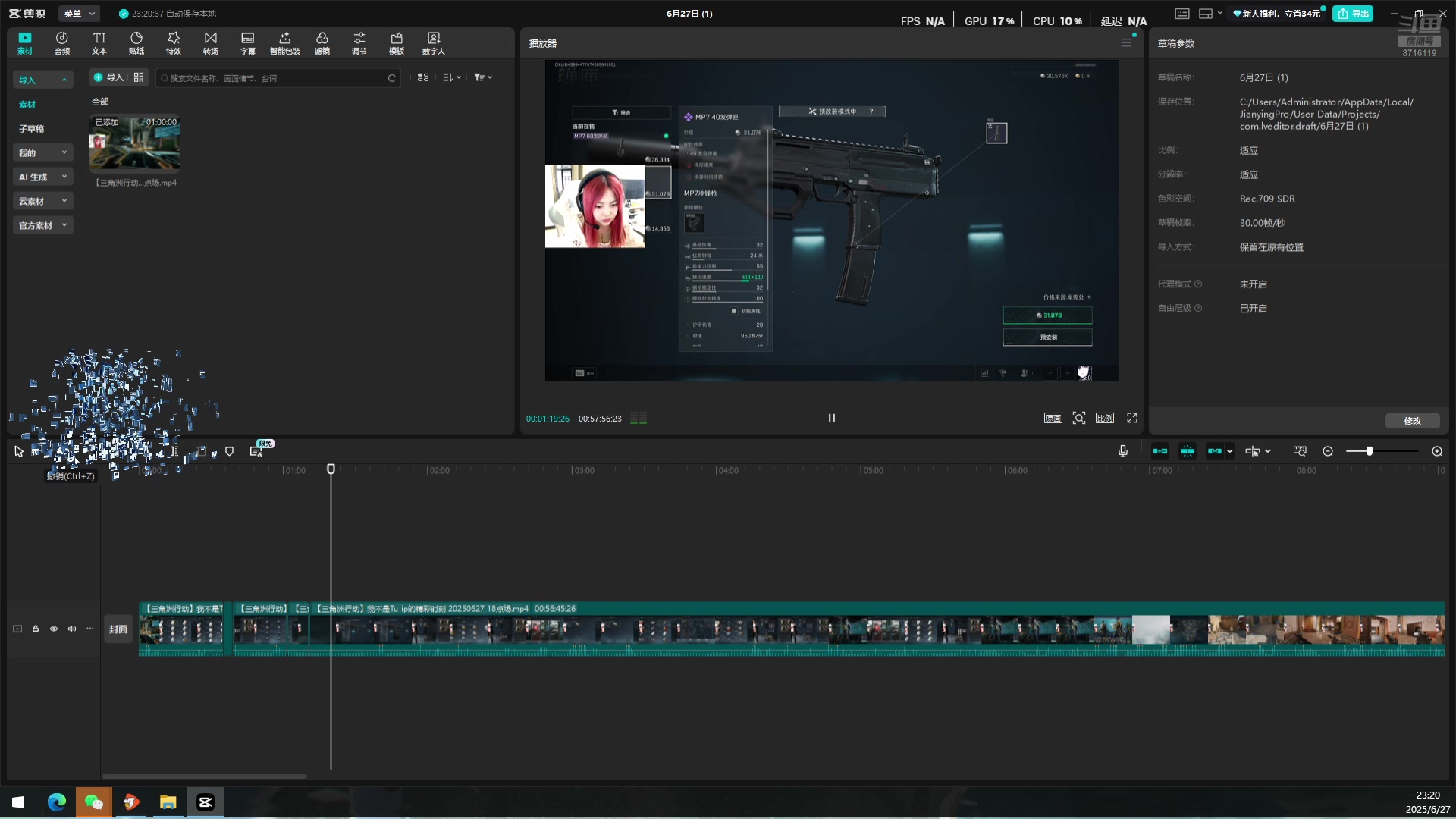This screenshot has height=819, width=1456.
Task: Select the 三角洲行动 mp4 media thumbnail
Action: [135, 143]
